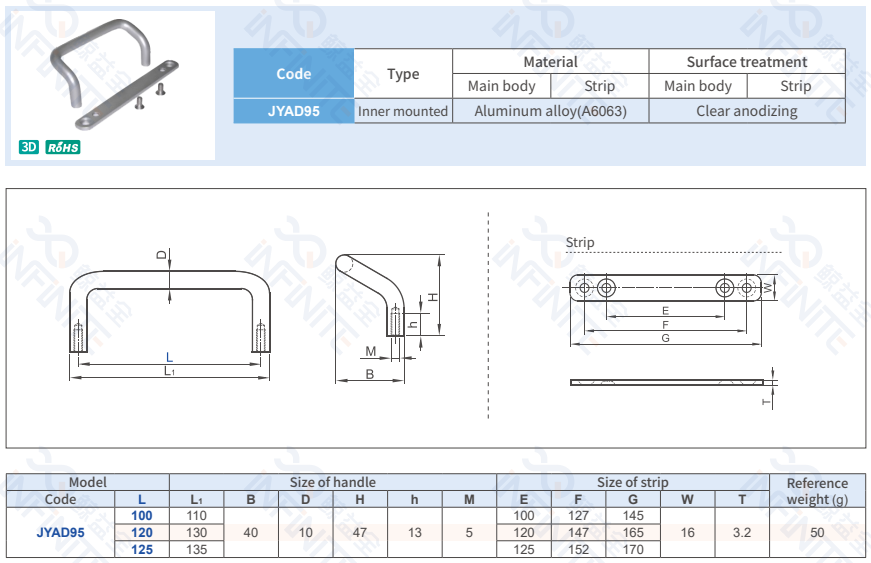The width and height of the screenshot is (871, 563).
Task: Click JYAD95 code in the top table
Action: tap(293, 111)
